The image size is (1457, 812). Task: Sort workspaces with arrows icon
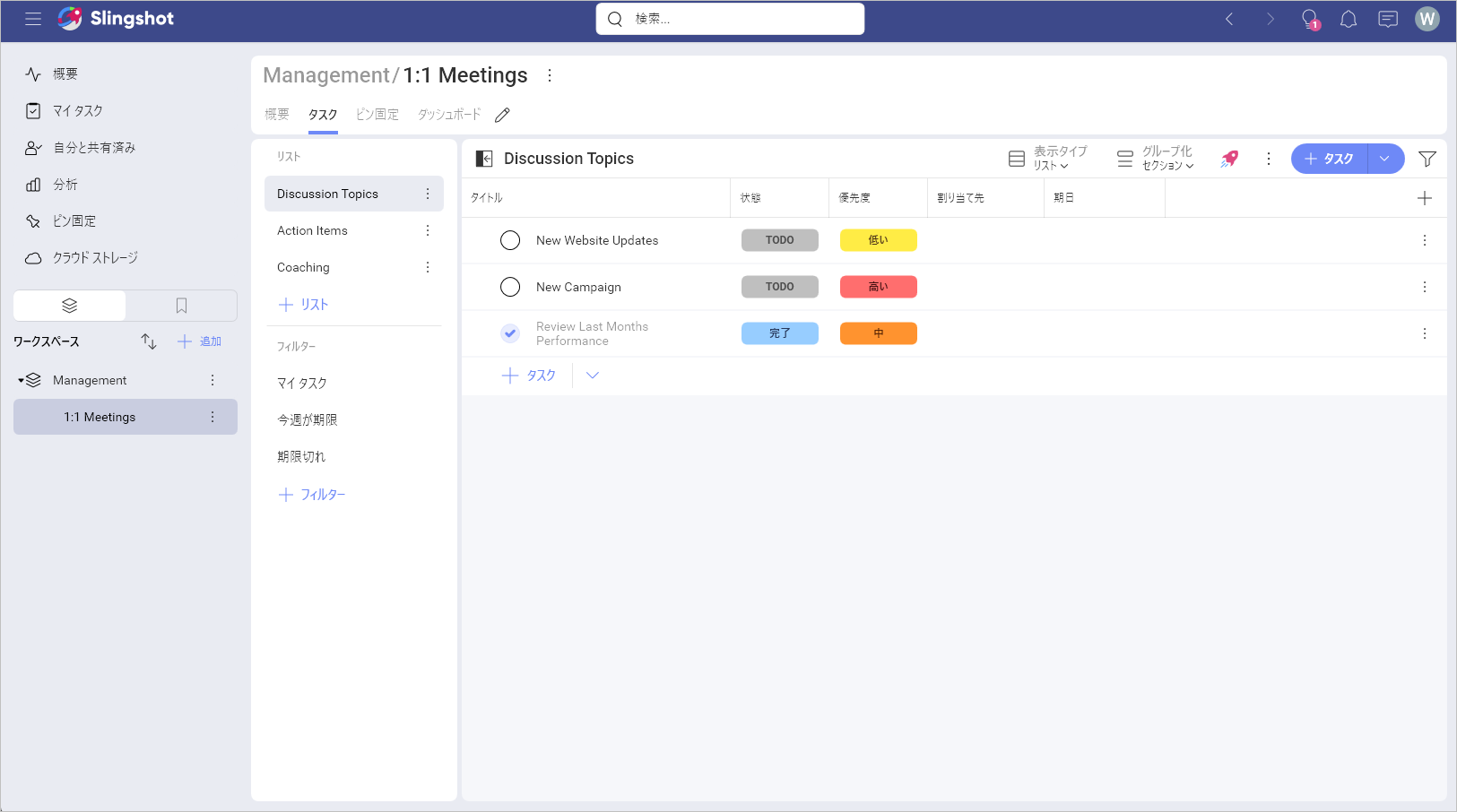pos(149,341)
